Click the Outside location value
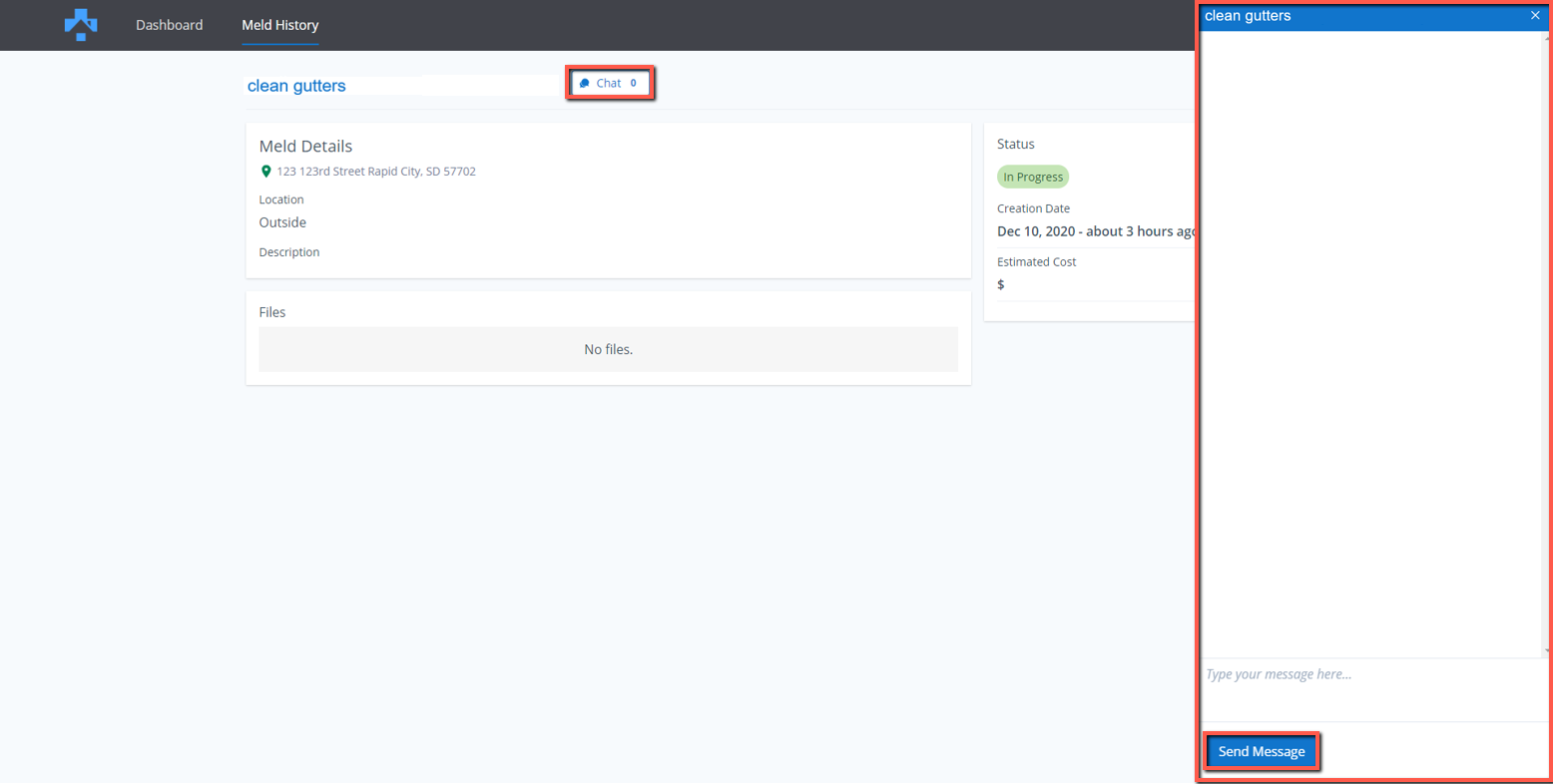The width and height of the screenshot is (1553, 784). pyautogui.click(x=282, y=222)
